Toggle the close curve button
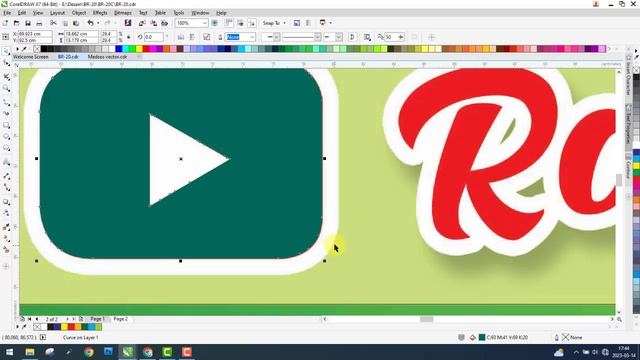Viewport: 640px width, 360px height. coord(352,37)
